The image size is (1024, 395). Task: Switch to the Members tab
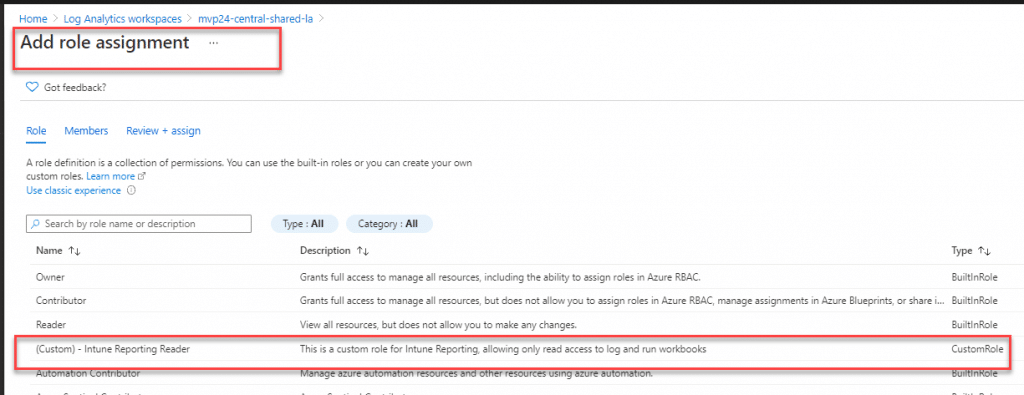tap(86, 131)
